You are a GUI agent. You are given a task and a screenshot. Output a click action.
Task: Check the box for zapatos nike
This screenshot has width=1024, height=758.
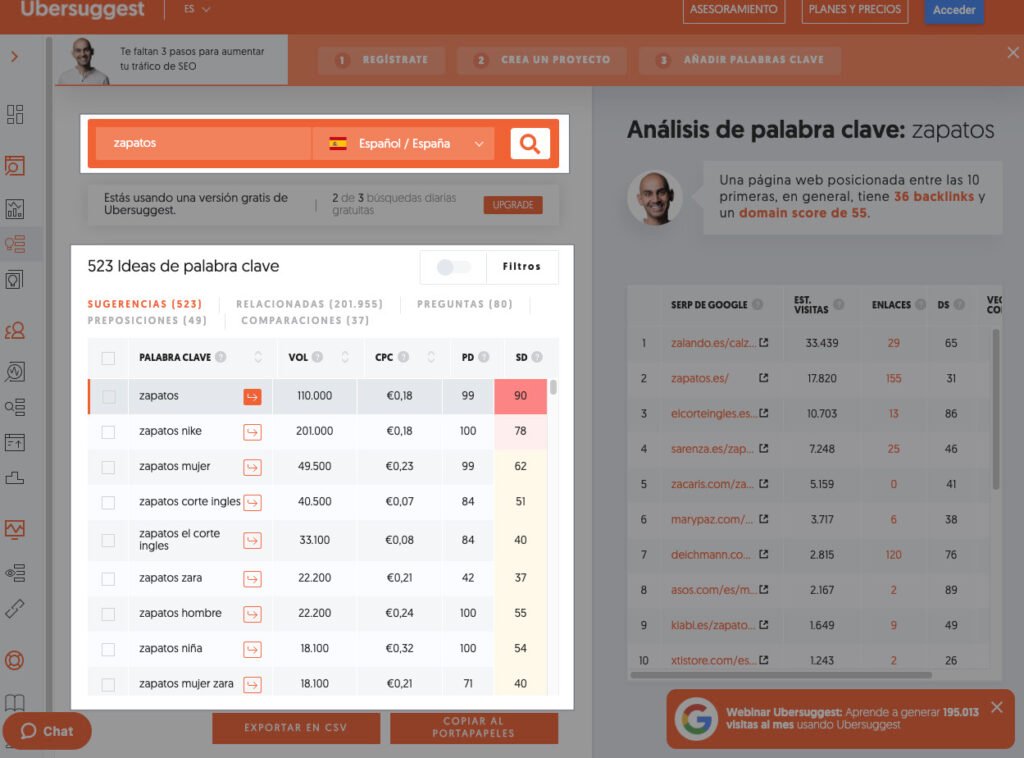click(x=108, y=432)
